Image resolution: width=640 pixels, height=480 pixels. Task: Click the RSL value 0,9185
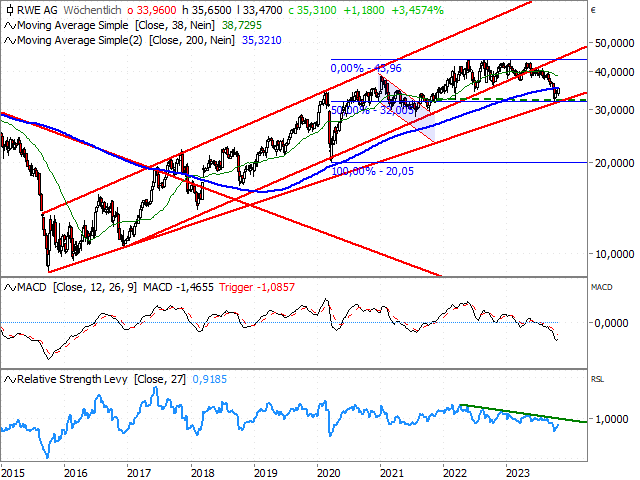pos(209,379)
